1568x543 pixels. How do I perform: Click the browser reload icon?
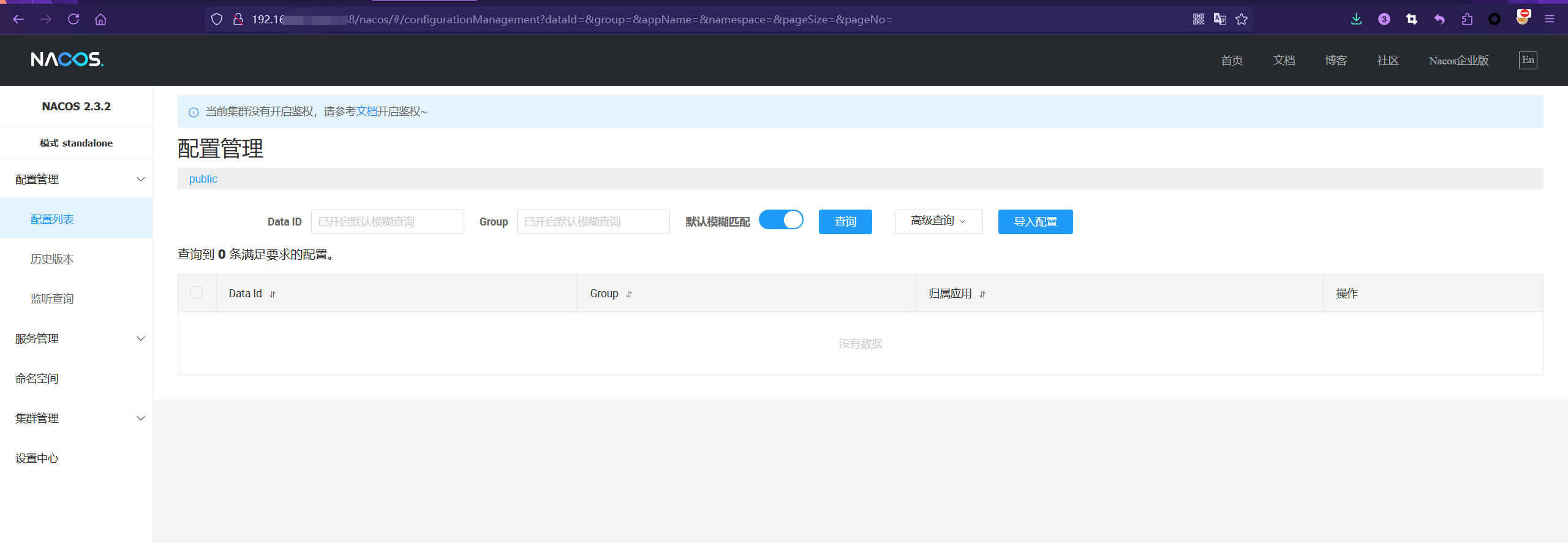pos(73,19)
